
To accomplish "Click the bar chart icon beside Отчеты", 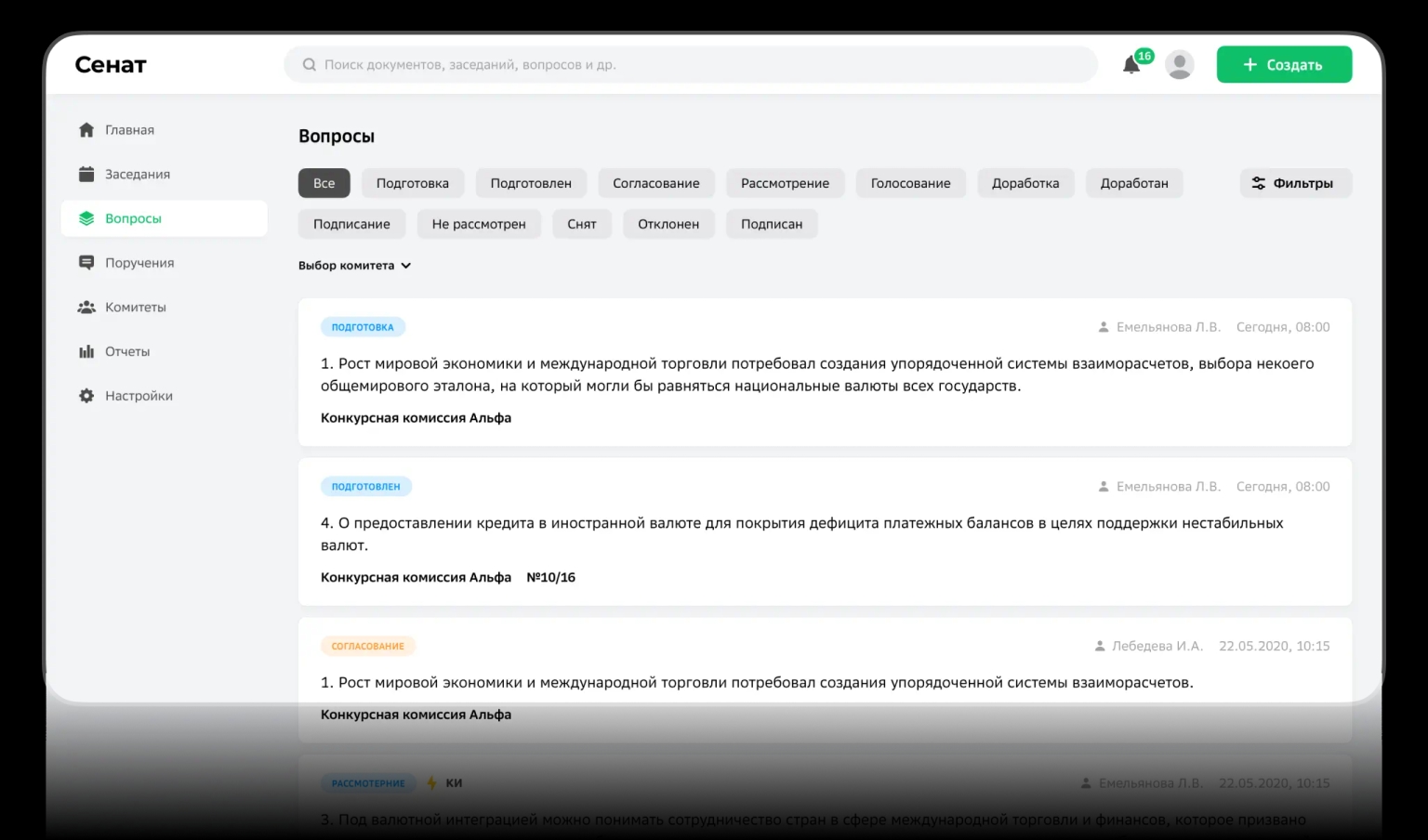I will tap(86, 351).
